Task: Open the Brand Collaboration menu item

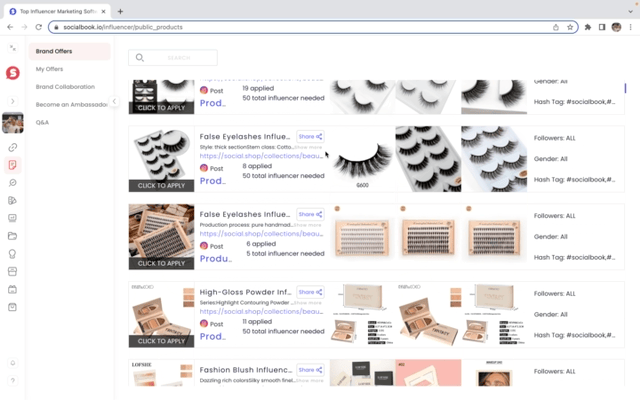Action: point(65,87)
